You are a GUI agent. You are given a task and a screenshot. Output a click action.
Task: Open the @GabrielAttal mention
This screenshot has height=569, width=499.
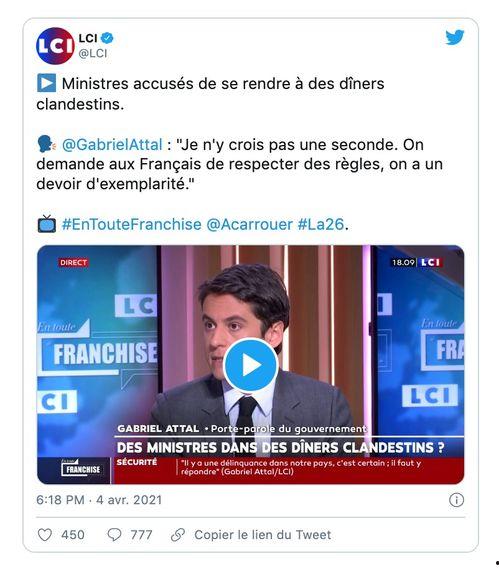click(112, 144)
